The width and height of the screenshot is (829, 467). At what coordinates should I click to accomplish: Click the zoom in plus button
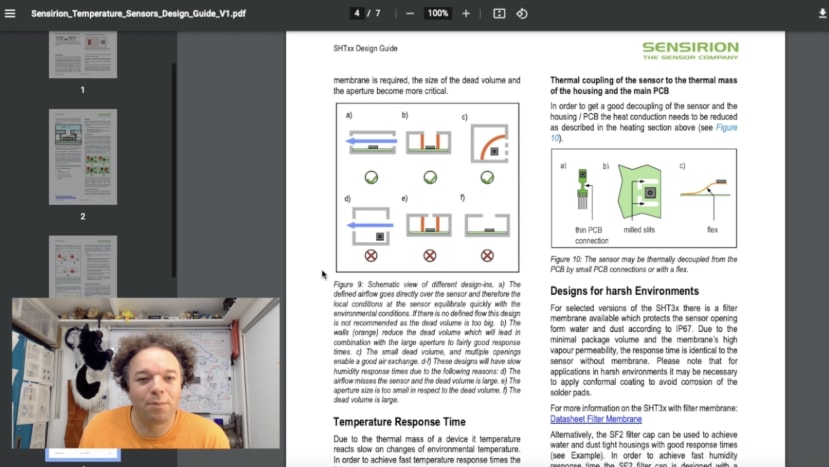point(466,13)
